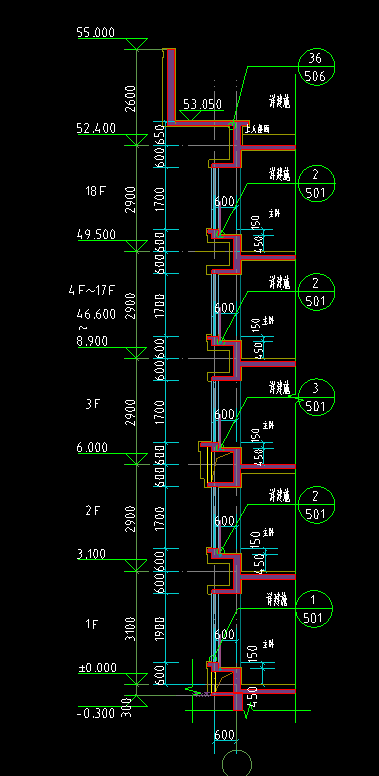Select the 3F floor label
This screenshot has height=776, width=379.
(x=93, y=404)
